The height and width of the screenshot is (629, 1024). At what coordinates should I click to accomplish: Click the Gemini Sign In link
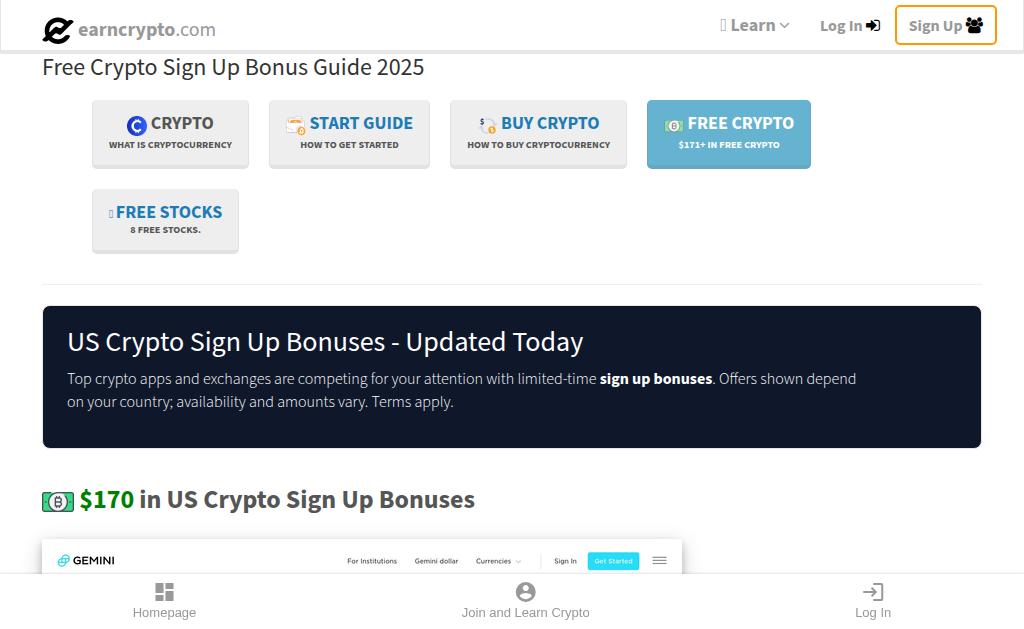coord(565,561)
